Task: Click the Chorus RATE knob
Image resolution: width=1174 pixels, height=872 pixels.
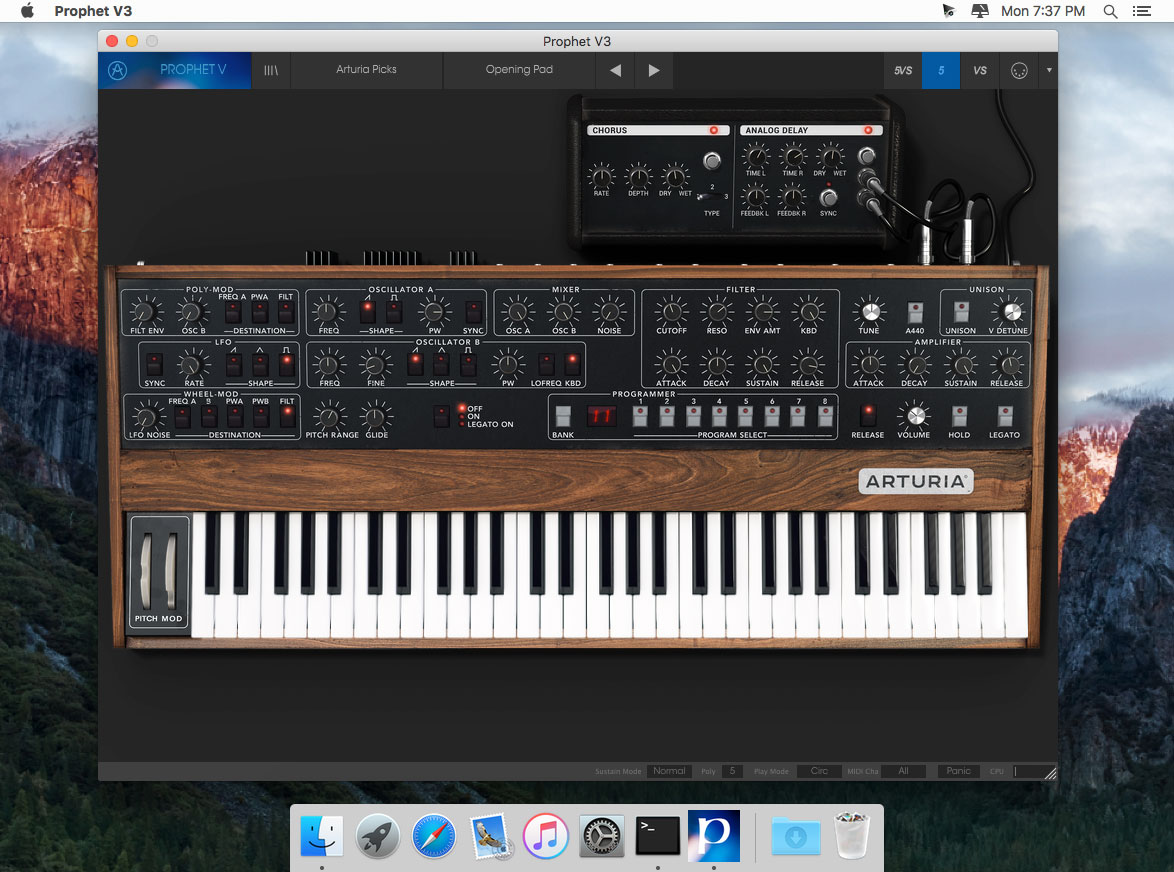Action: click(x=601, y=177)
